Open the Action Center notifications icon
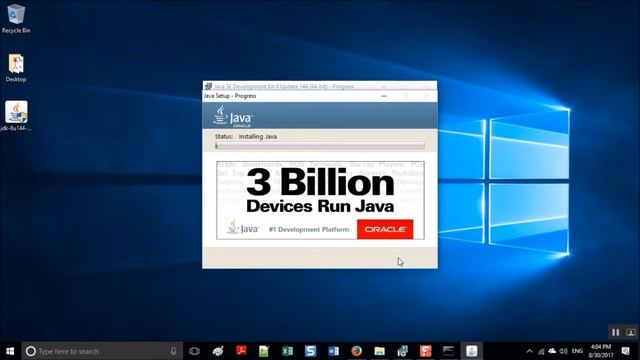 tap(626, 351)
